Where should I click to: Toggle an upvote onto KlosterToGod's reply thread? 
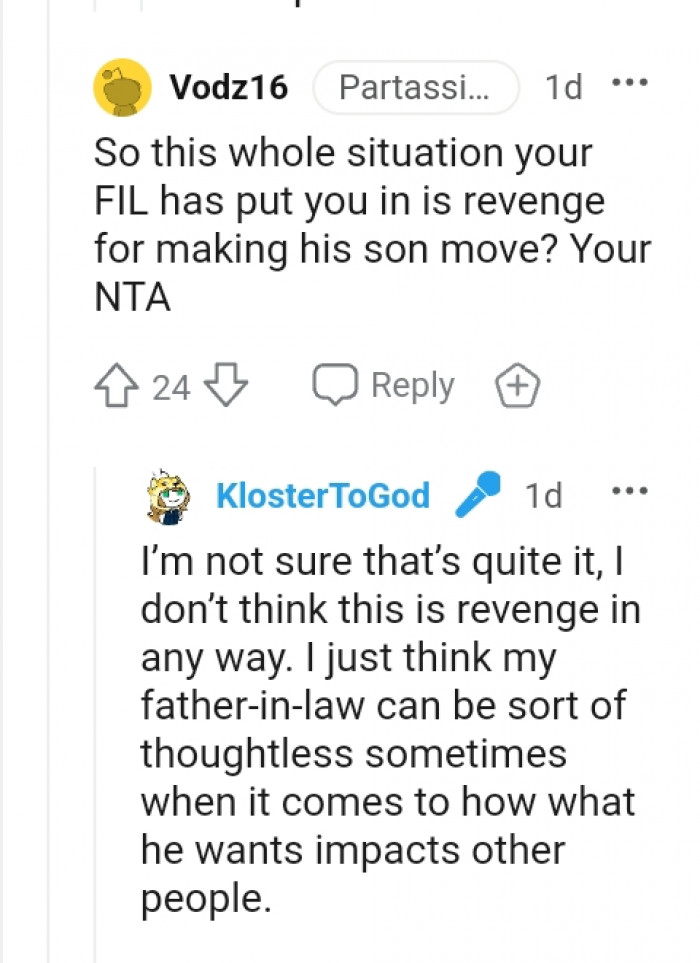pyautogui.click(x=115, y=384)
